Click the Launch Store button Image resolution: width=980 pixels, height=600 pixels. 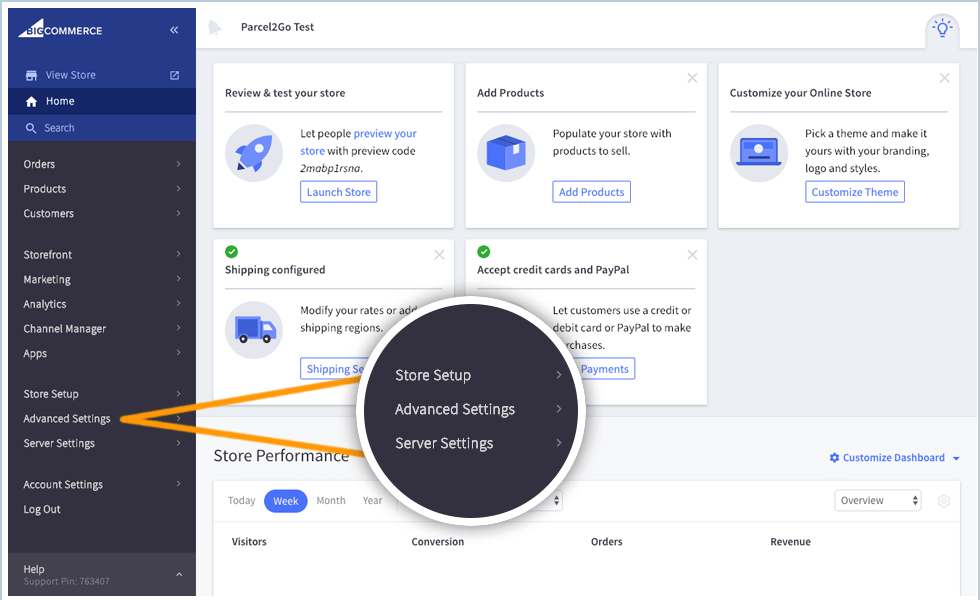(x=338, y=190)
